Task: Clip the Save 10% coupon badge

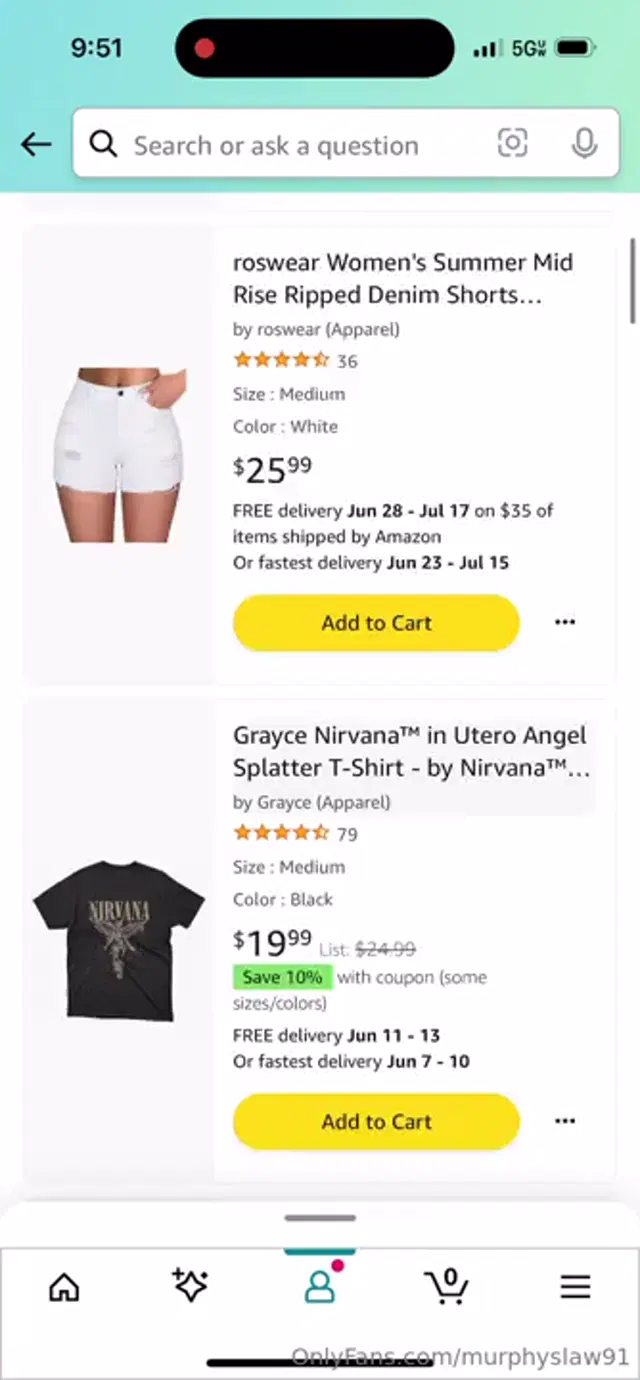Action: tap(282, 977)
